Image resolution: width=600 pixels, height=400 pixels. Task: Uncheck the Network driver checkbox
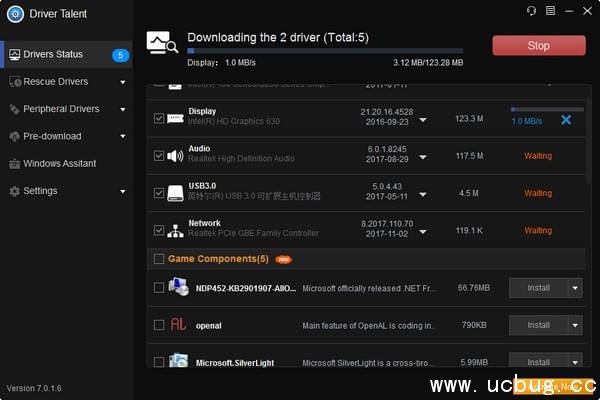point(159,230)
